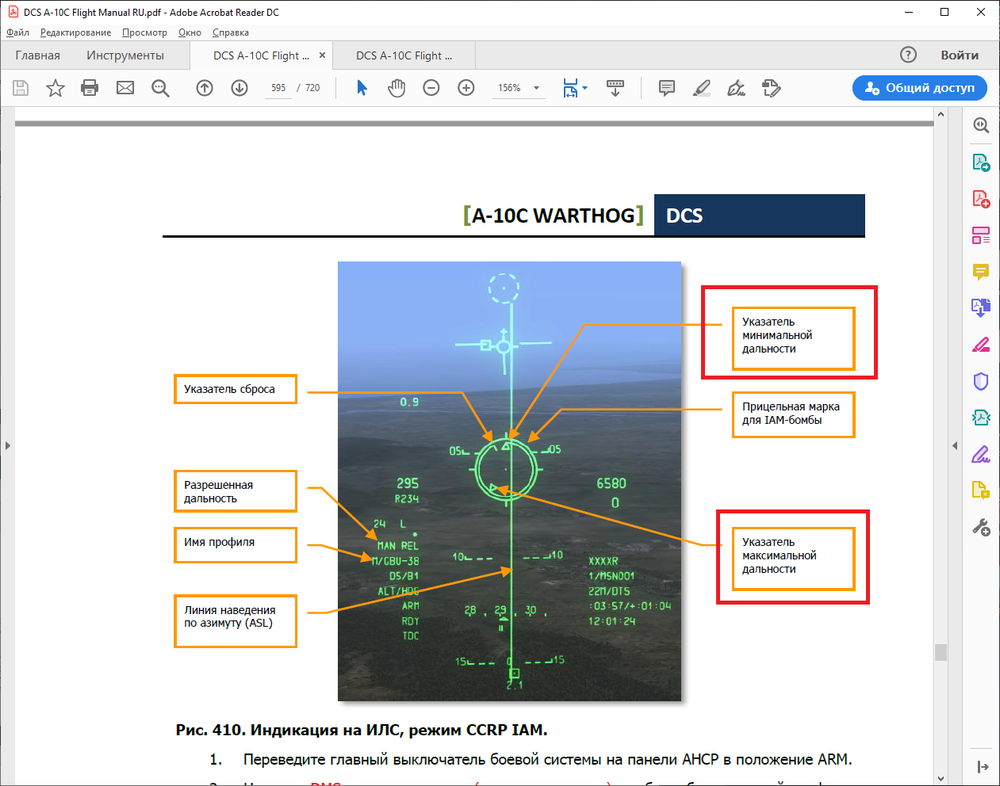
Task: Switch to the Главная tab
Action: [38, 56]
